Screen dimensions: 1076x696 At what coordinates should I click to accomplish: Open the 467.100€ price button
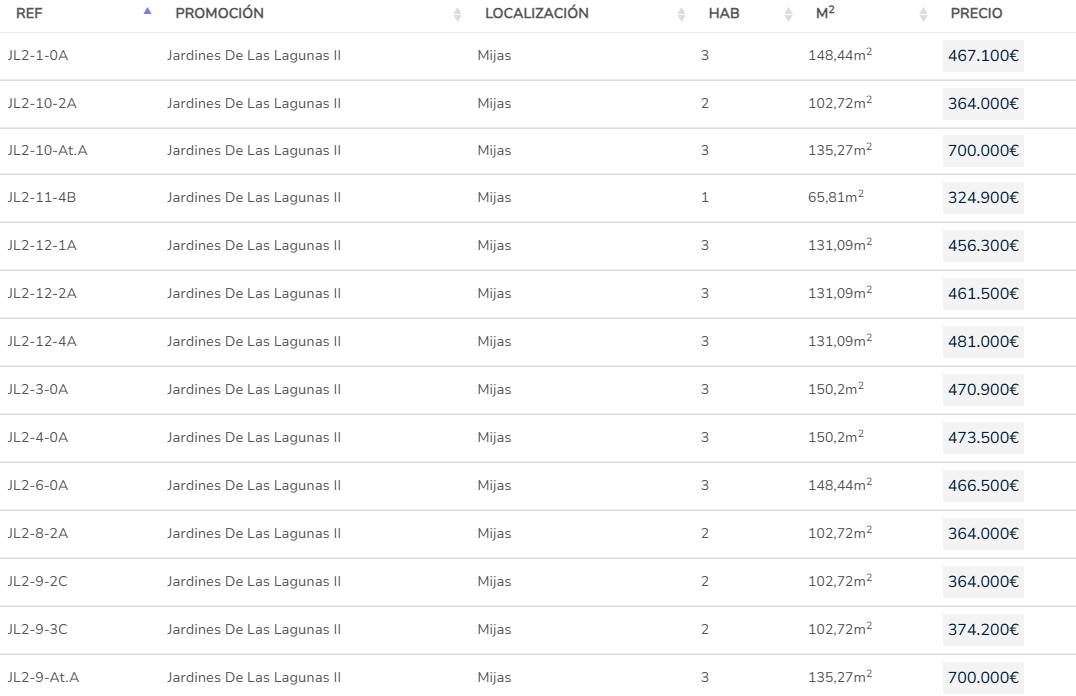coord(983,55)
